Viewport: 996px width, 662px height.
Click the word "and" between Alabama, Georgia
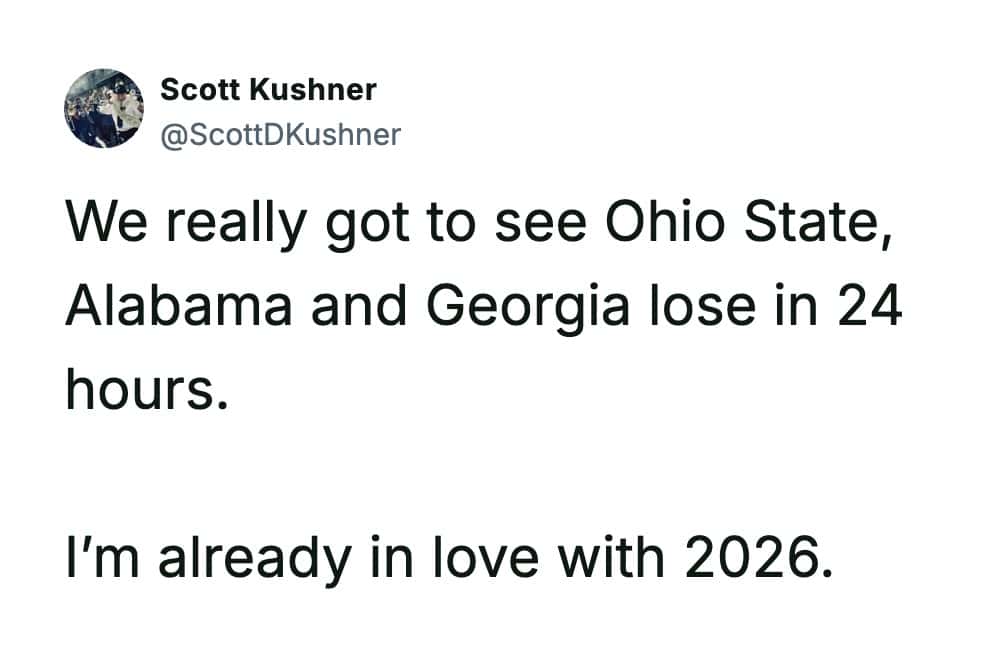pos(360,308)
